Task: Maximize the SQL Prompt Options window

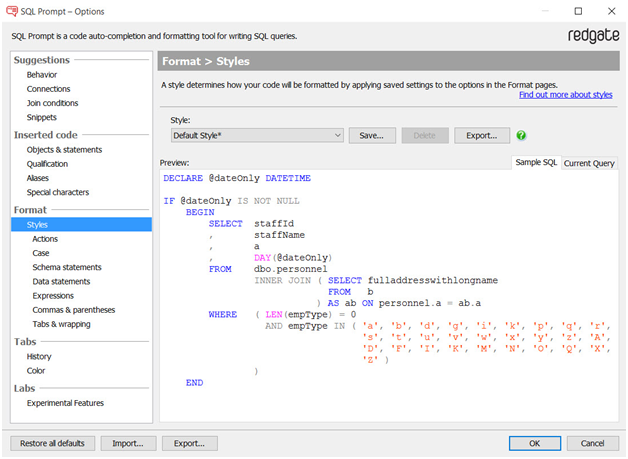Action: [x=578, y=11]
